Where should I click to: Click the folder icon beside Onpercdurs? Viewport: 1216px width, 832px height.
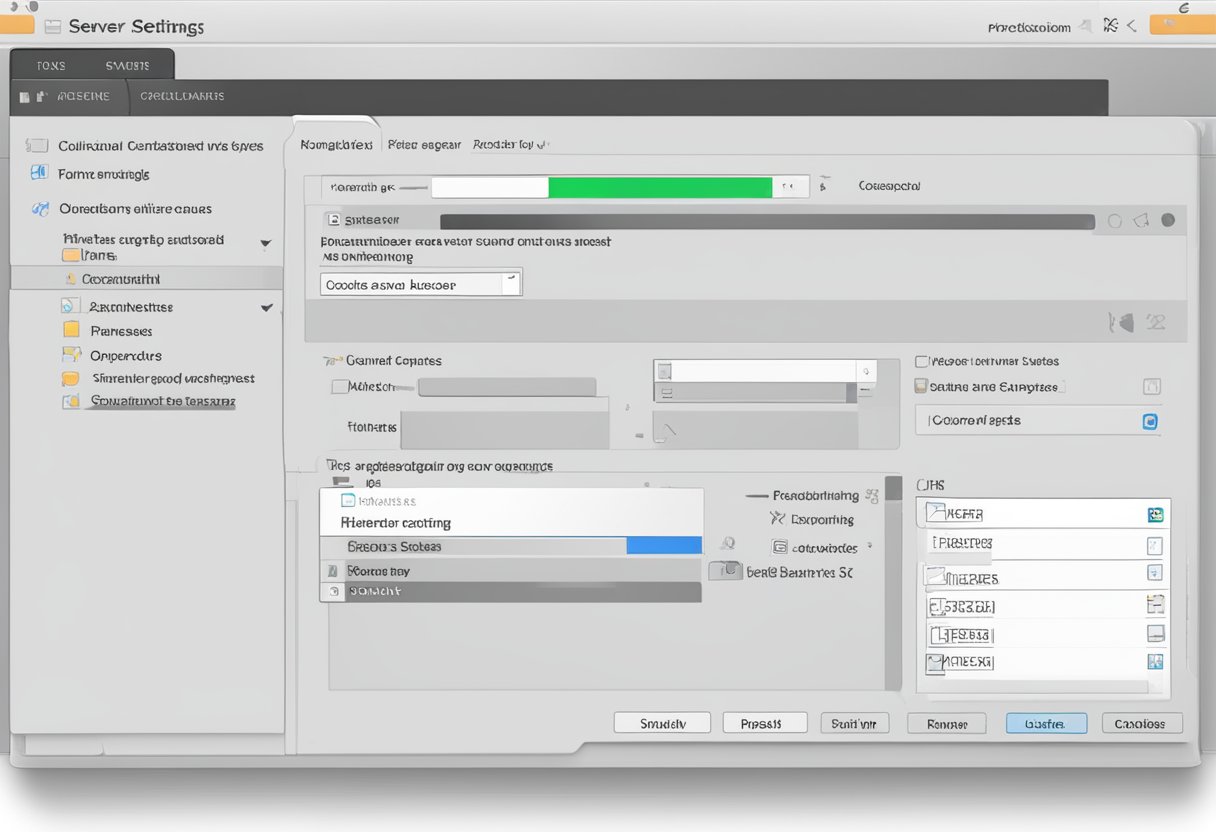point(71,355)
